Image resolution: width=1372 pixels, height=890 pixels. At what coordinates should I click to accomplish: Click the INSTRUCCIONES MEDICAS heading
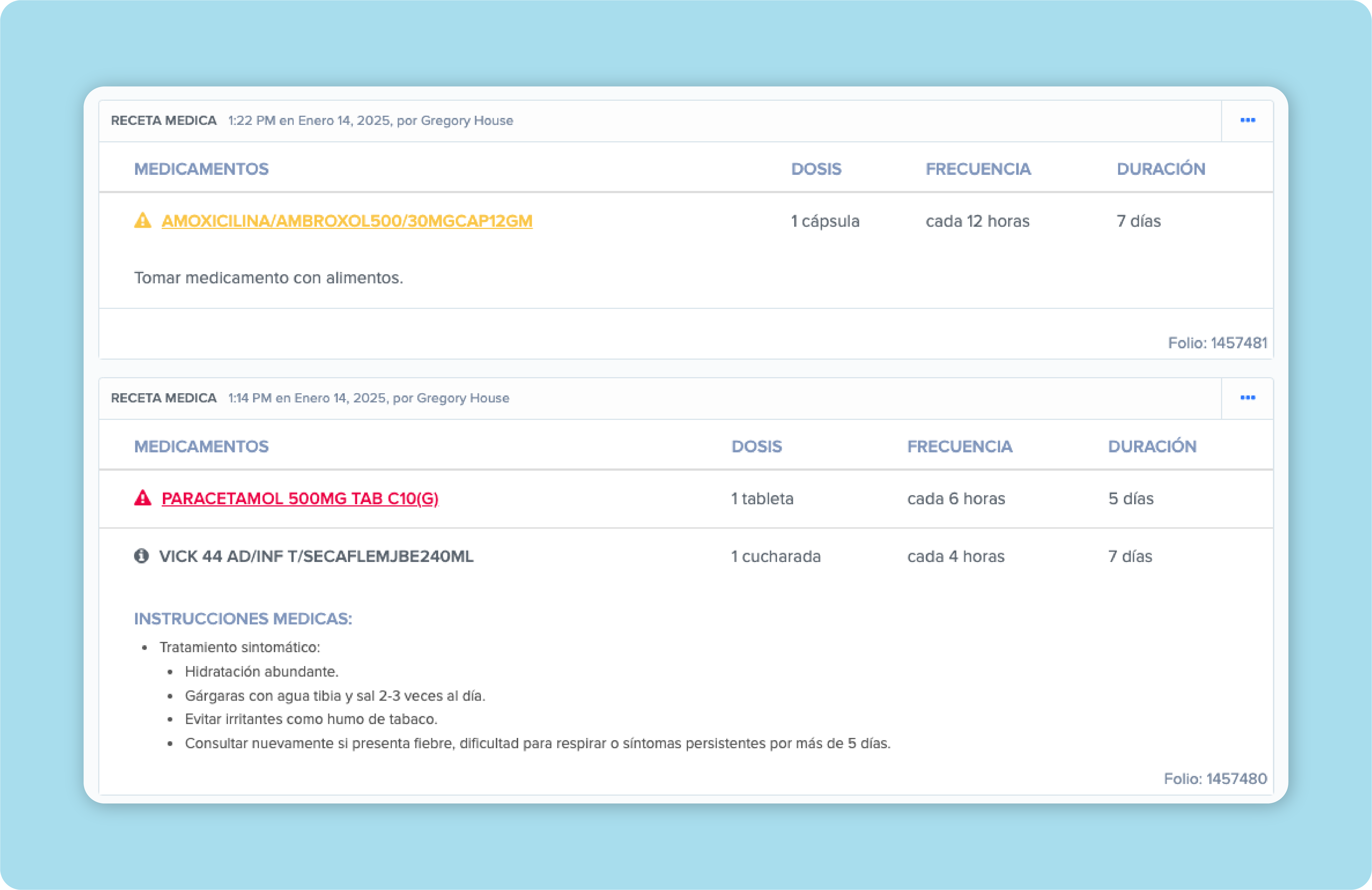click(243, 619)
